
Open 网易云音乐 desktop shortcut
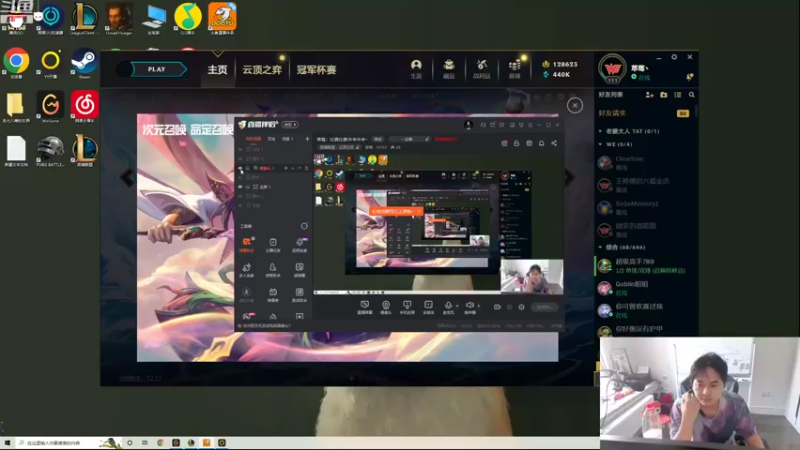[x=84, y=107]
